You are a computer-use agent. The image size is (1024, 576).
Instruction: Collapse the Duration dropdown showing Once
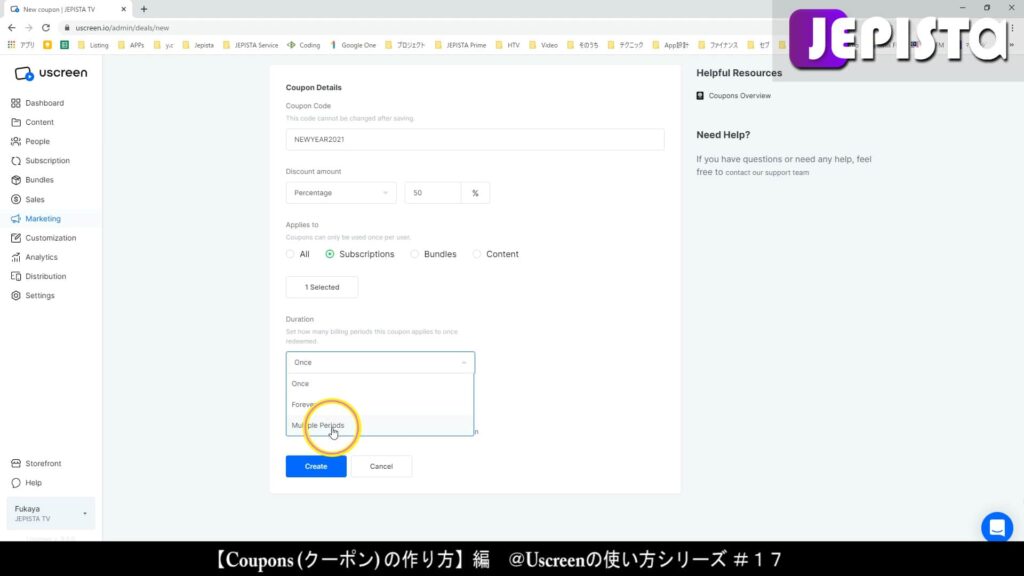pyautogui.click(x=380, y=362)
